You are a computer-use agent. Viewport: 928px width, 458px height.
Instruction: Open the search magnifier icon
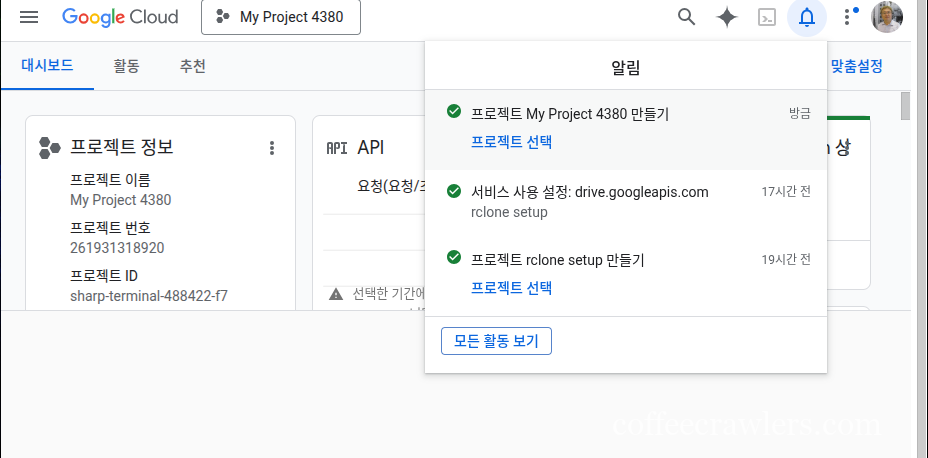point(686,17)
